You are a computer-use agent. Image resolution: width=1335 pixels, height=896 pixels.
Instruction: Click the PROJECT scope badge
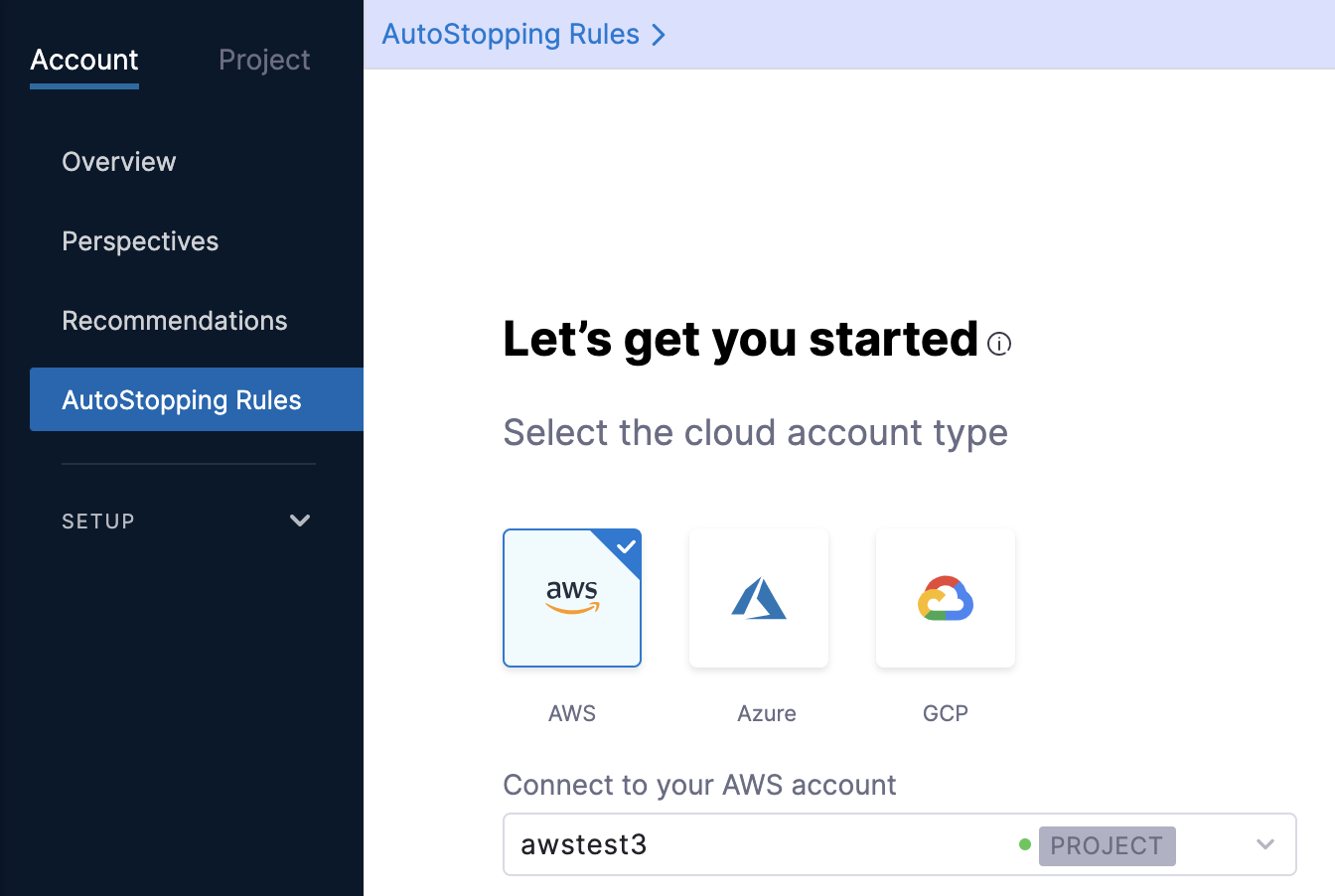(x=1107, y=846)
